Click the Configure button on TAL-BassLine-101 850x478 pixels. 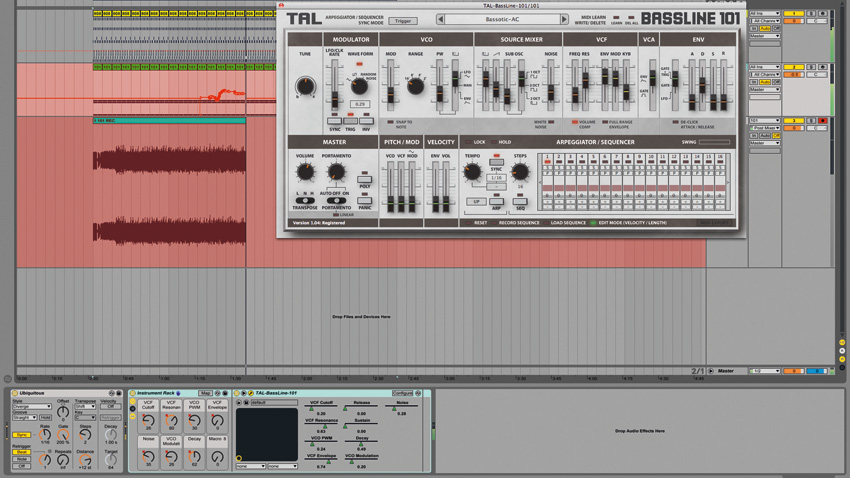(x=402, y=393)
